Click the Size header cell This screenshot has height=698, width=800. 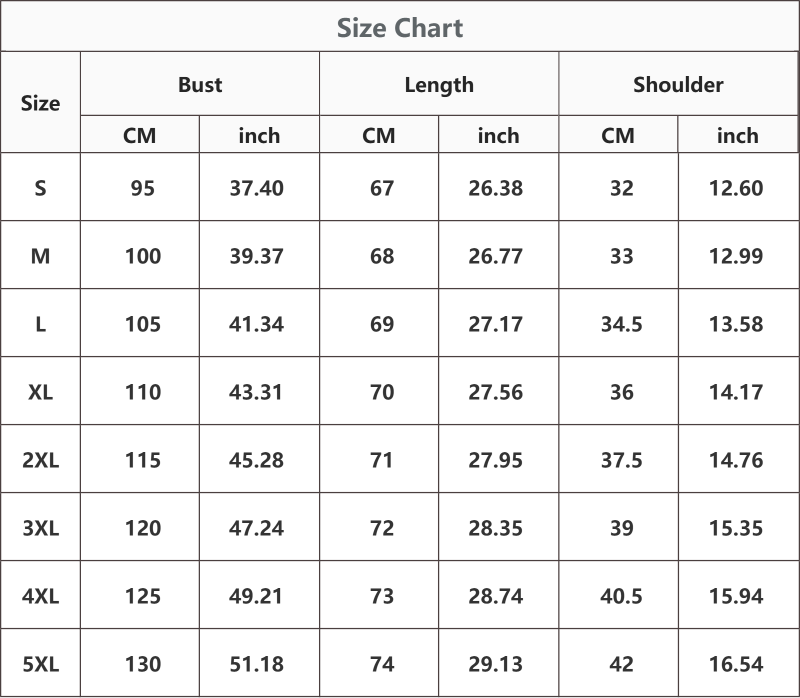click(x=40, y=104)
